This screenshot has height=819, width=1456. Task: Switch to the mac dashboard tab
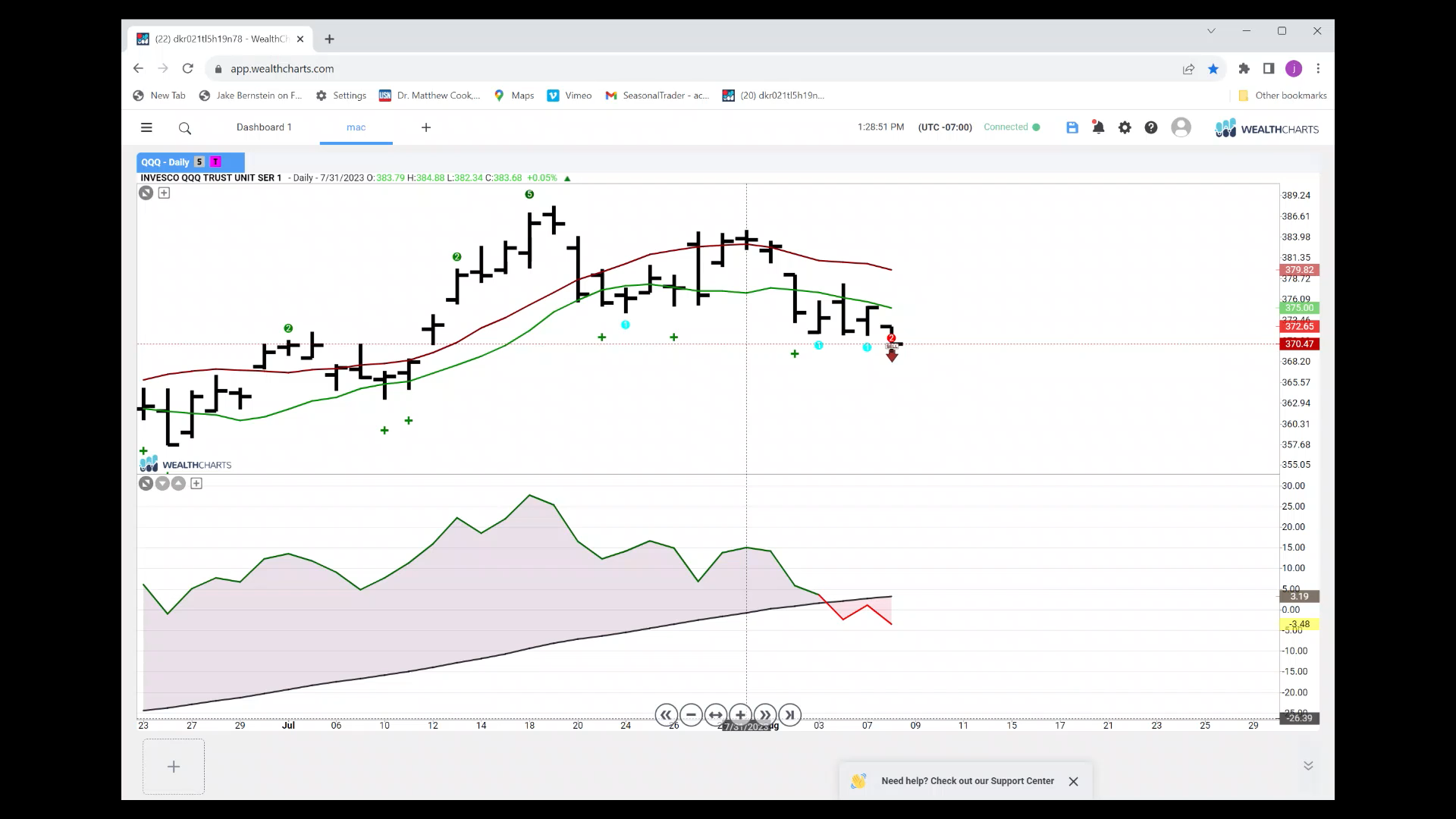click(356, 127)
